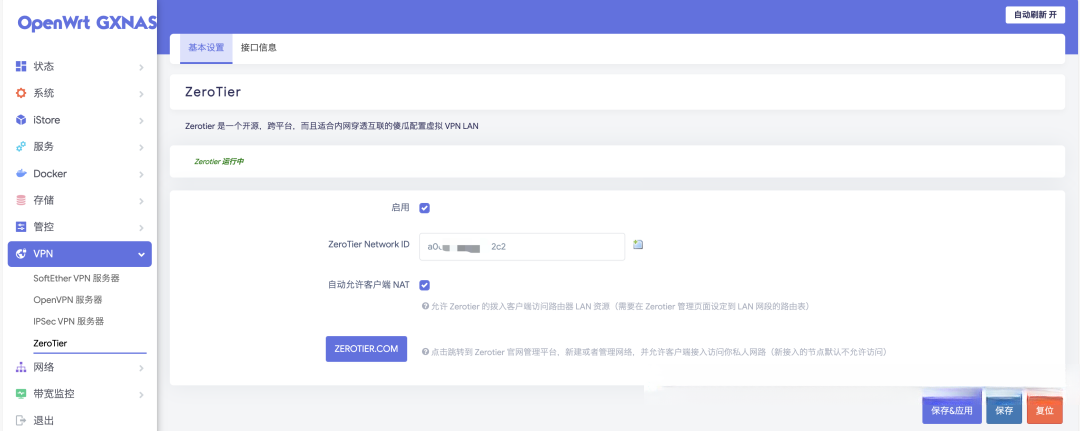Viewport: 1080px width, 431px height.
Task: Expand the 带宽监控 menu chevron
Action: pyautogui.click(x=141, y=395)
